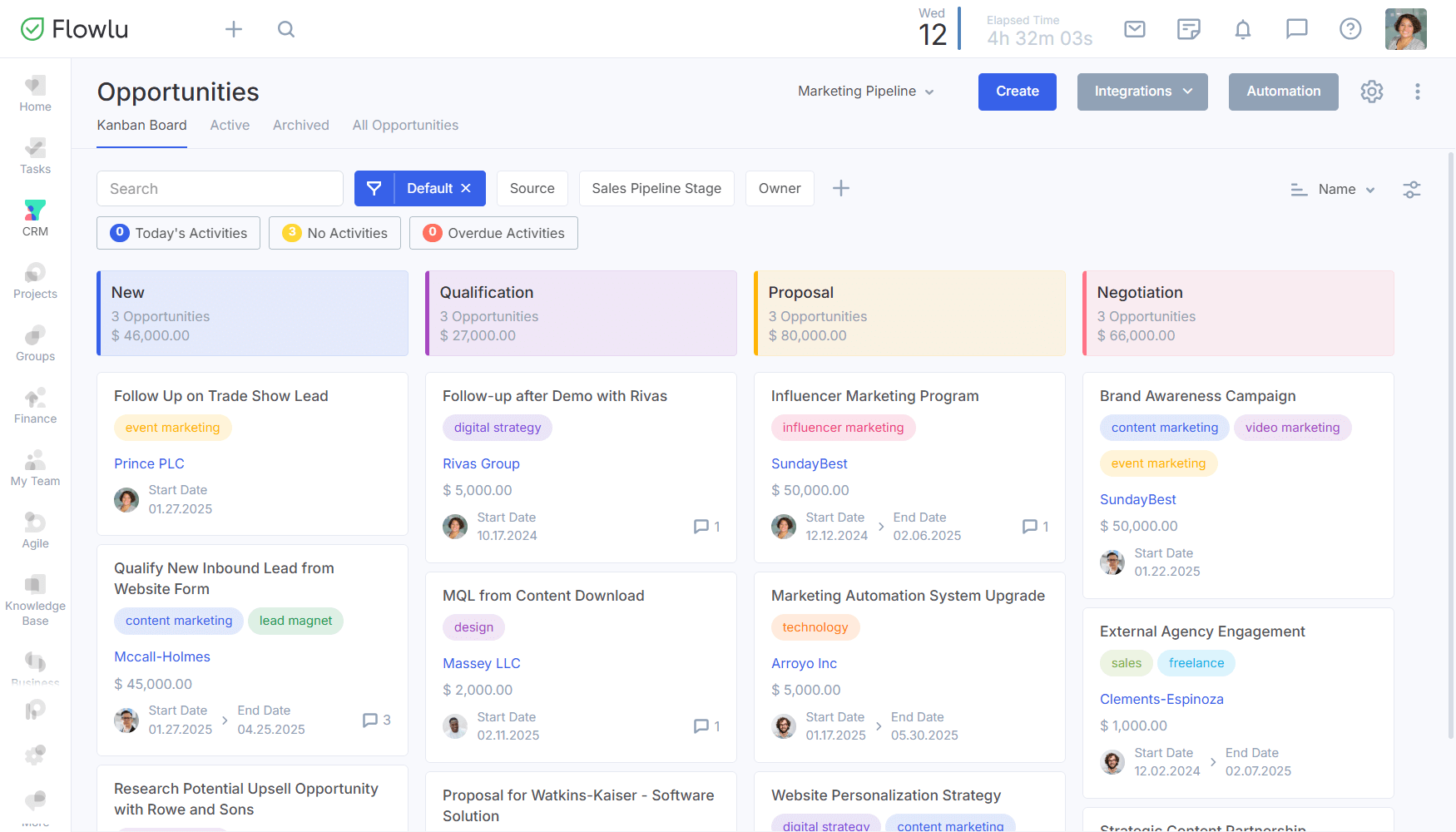Image resolution: width=1456 pixels, height=832 pixels.
Task: Open Follow Up on Trade Show Lead card
Action: tap(221, 396)
